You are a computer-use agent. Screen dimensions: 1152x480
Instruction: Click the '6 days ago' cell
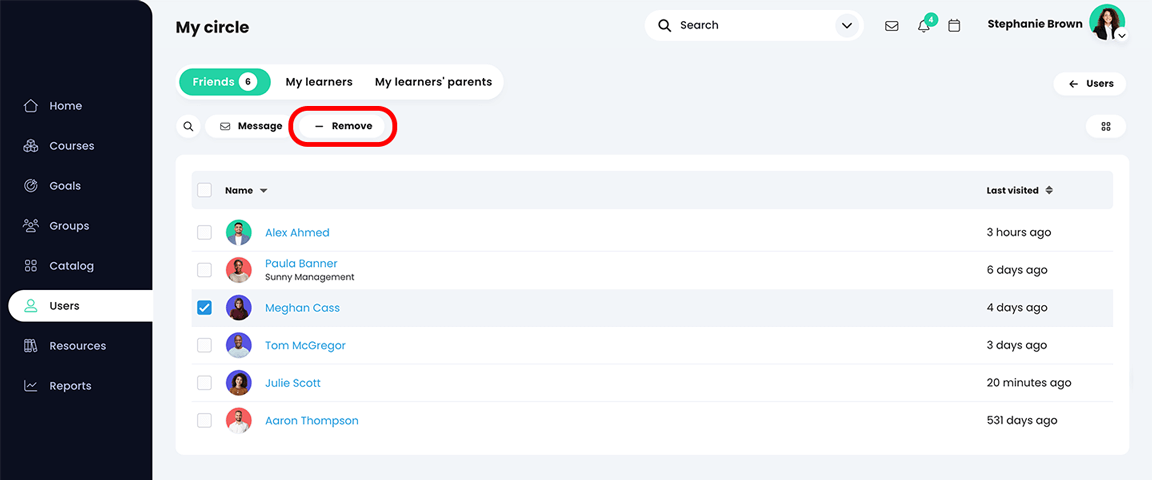pyautogui.click(x=1017, y=271)
